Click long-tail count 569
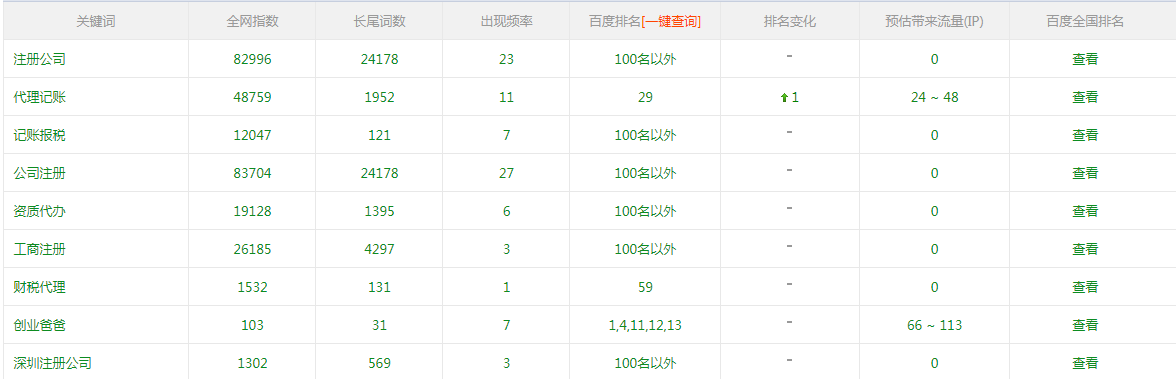 click(380, 363)
